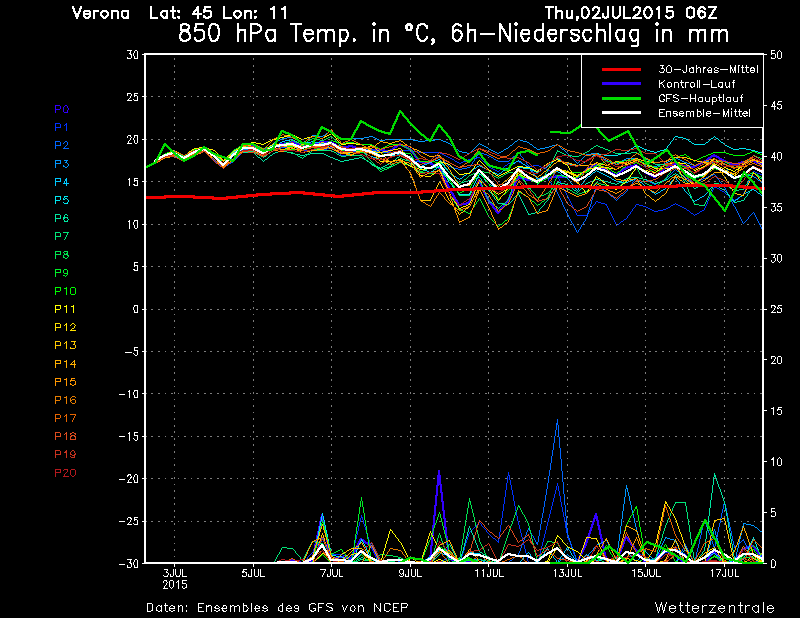This screenshot has width=800, height=618.
Task: Click the P19 ensemble member label
Action: pos(65,454)
